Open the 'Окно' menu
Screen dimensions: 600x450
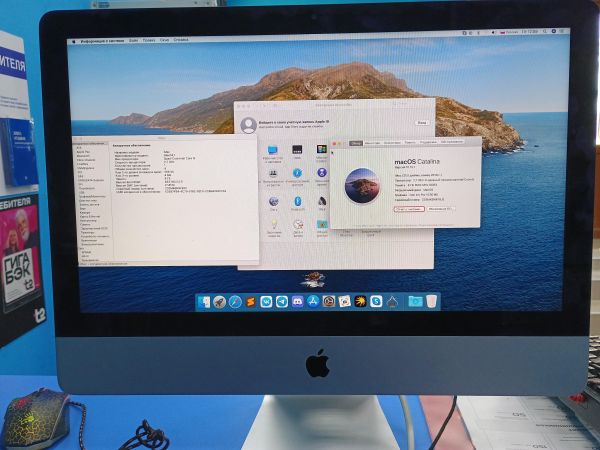tap(164, 40)
